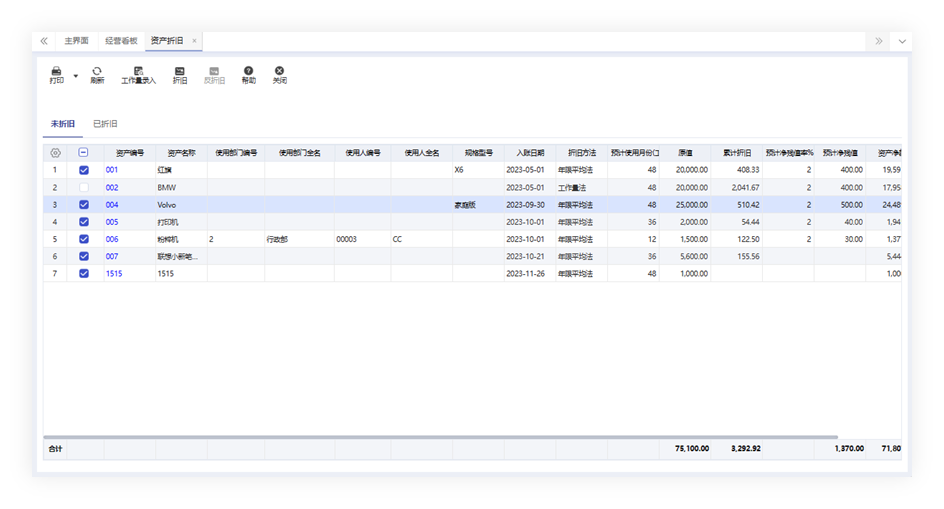Check the checkbox for asset 002 BMW

[x=84, y=188]
